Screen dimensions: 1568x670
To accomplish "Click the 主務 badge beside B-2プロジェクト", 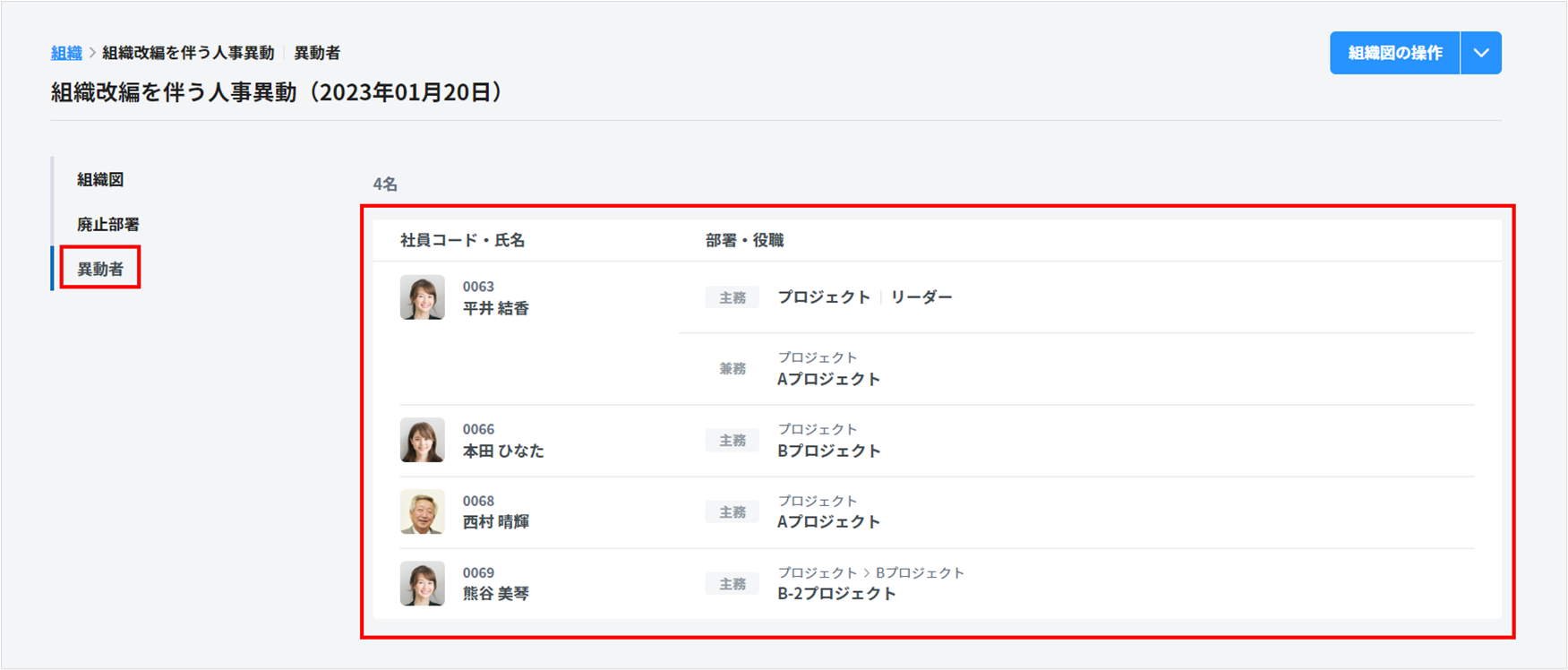I will pyautogui.click(x=732, y=584).
